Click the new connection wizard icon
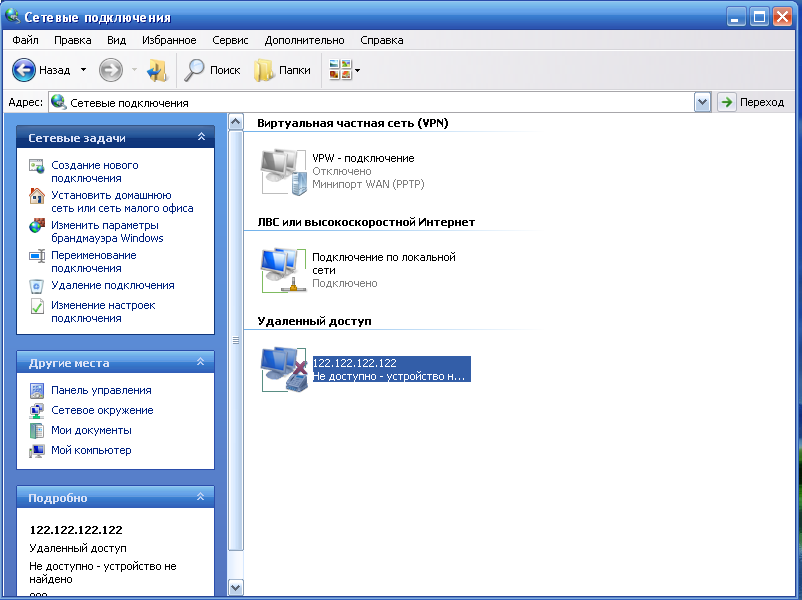The width and height of the screenshot is (802, 600). coord(37,166)
